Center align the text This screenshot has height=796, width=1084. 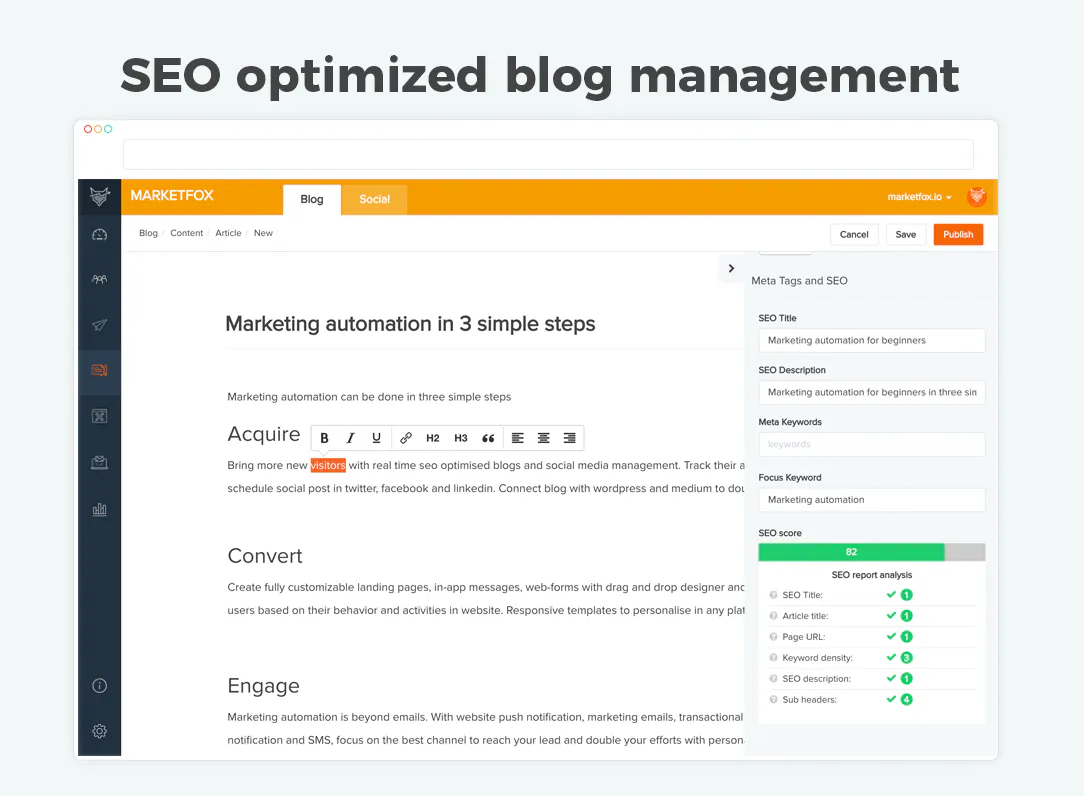[x=543, y=438]
